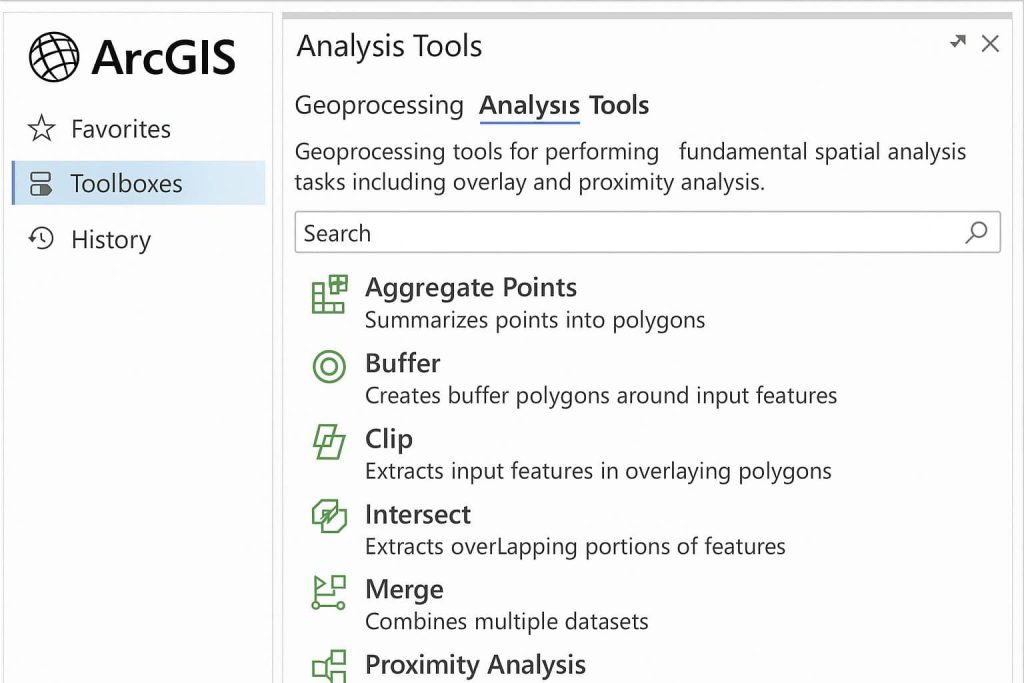Screen dimensions: 1024x683
Task: Select the Analysis Tools tab
Action: pos(563,106)
